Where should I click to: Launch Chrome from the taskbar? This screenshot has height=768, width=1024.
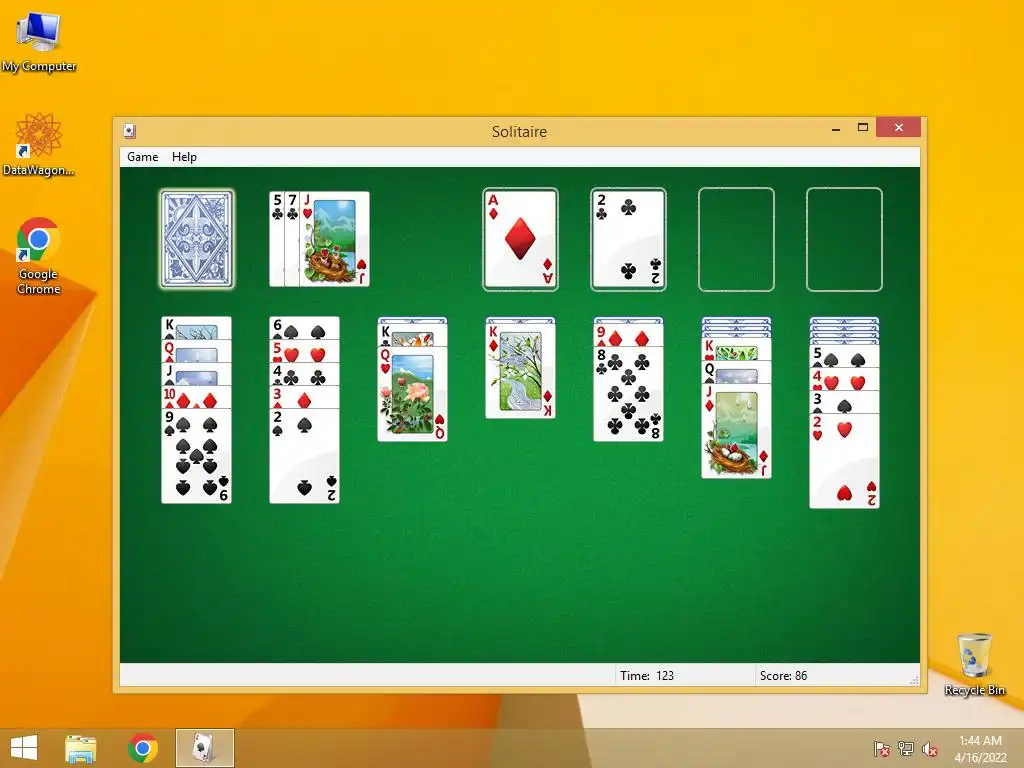click(142, 748)
